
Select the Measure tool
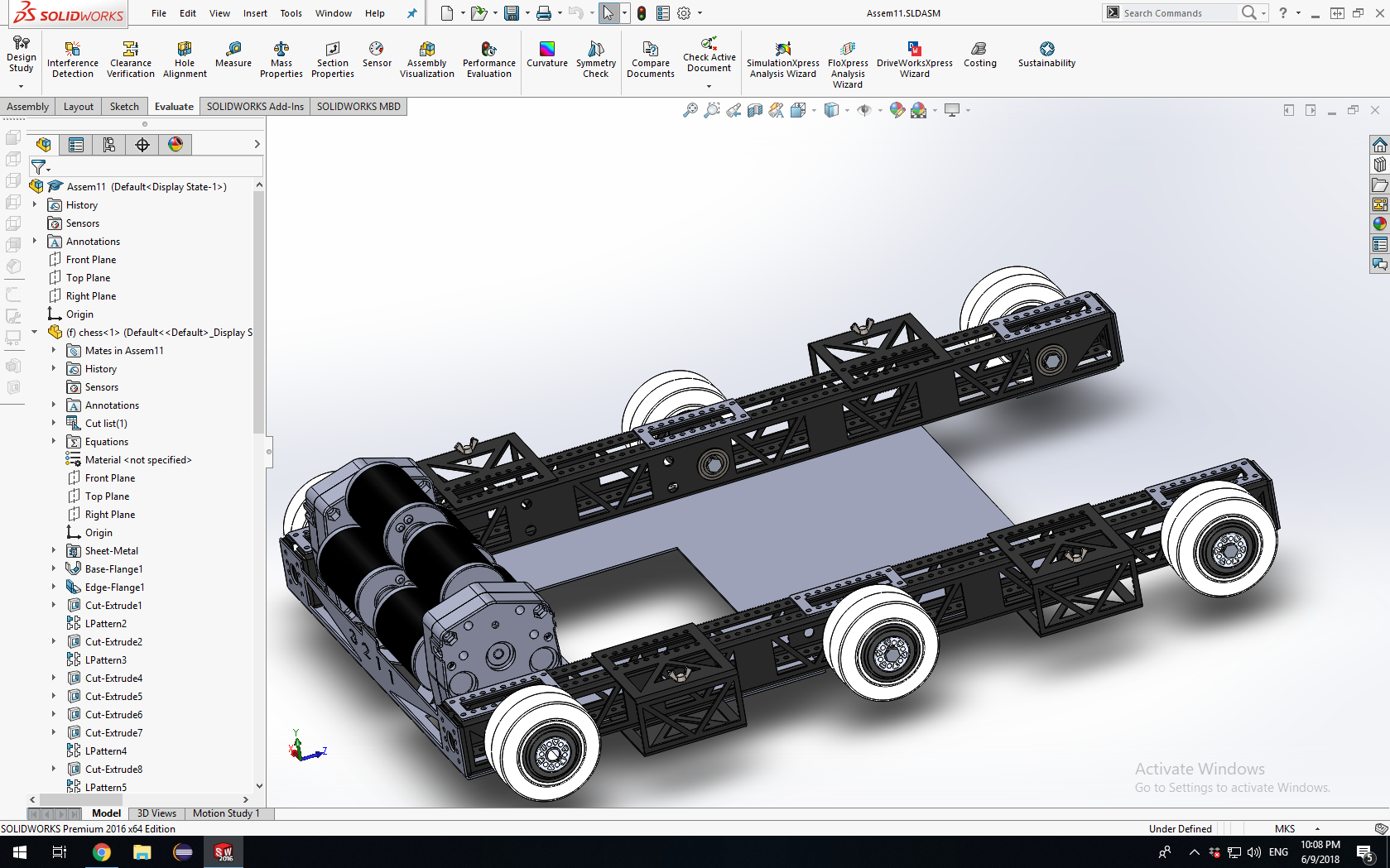point(233,55)
